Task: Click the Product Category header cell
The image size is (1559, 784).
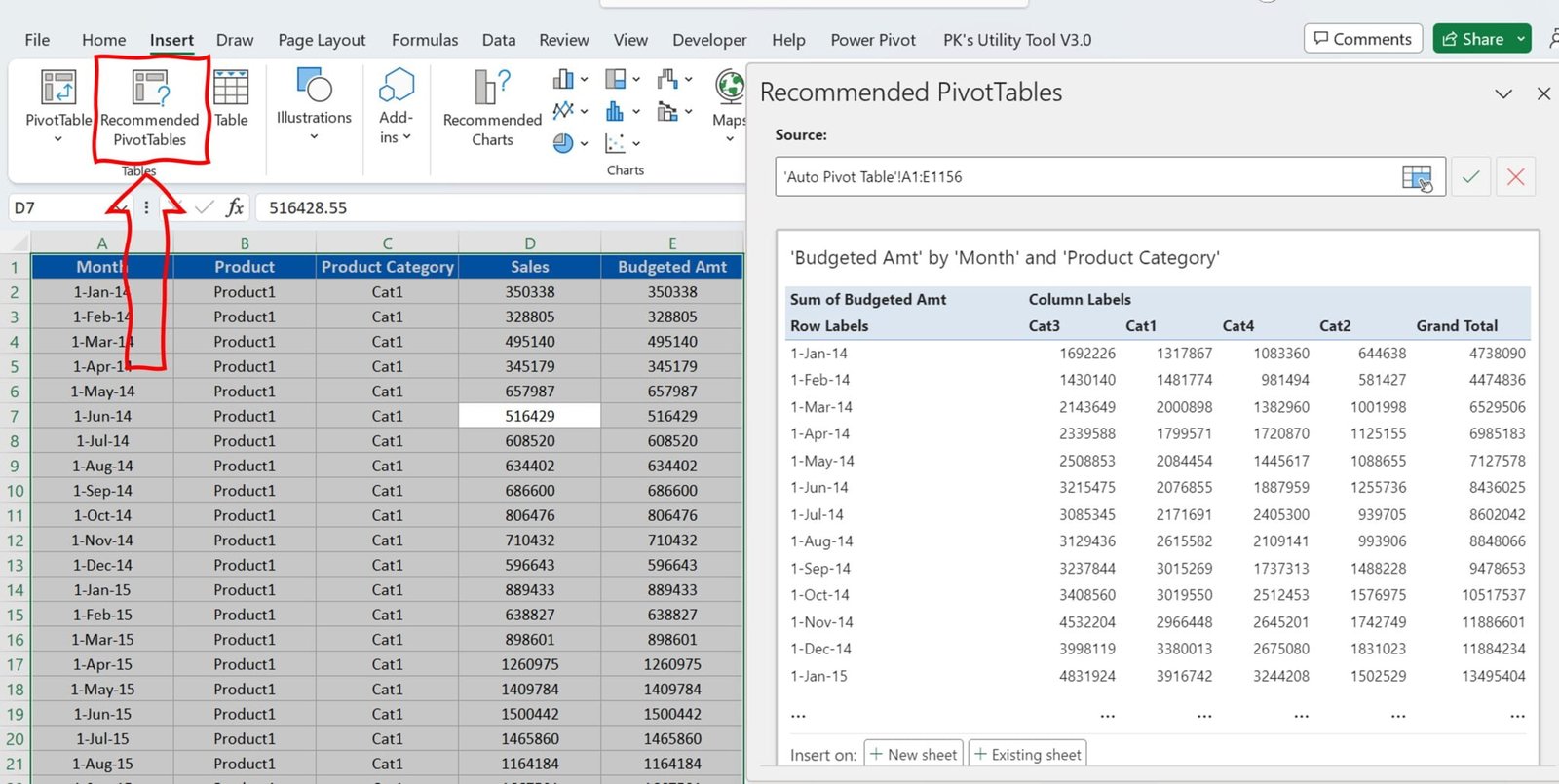Action: pos(388,267)
